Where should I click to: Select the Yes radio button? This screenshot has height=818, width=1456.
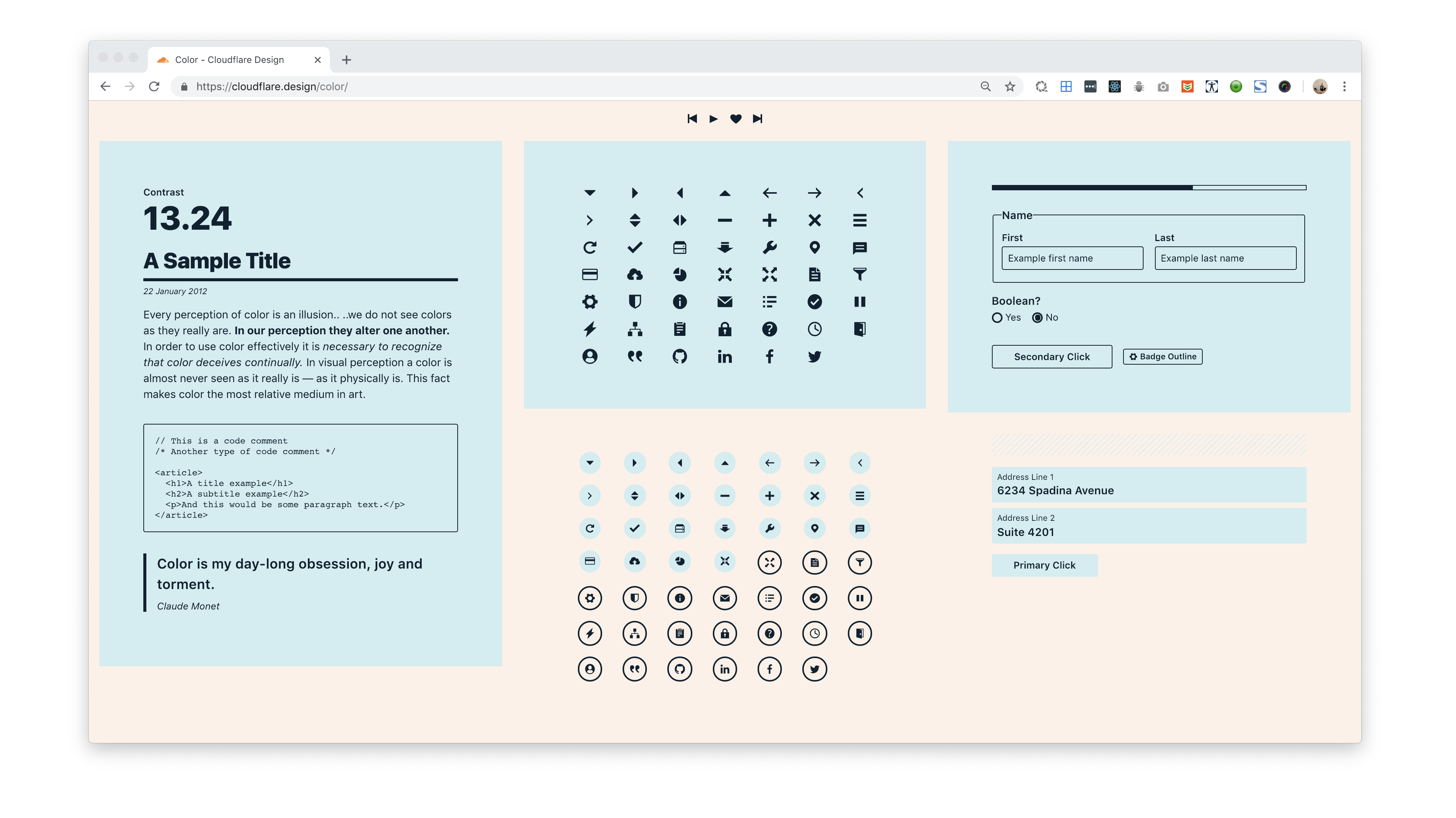pyautogui.click(x=997, y=318)
